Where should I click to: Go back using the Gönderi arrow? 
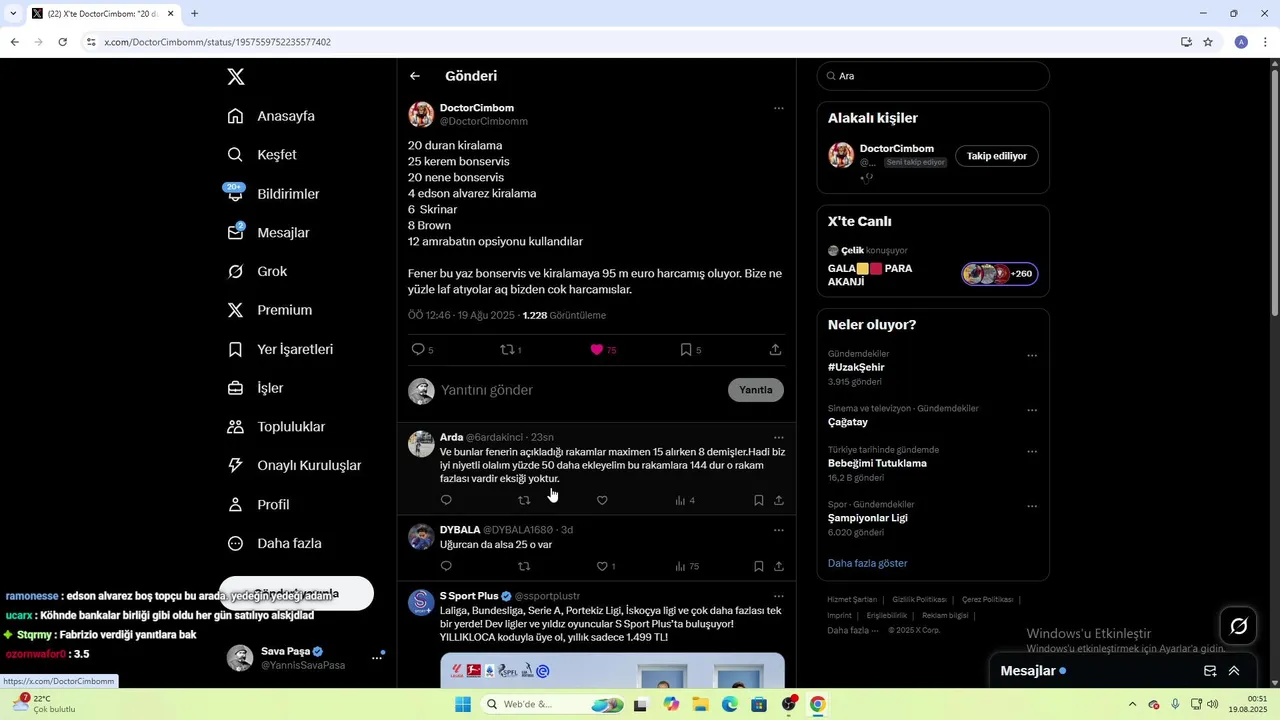[x=415, y=76]
